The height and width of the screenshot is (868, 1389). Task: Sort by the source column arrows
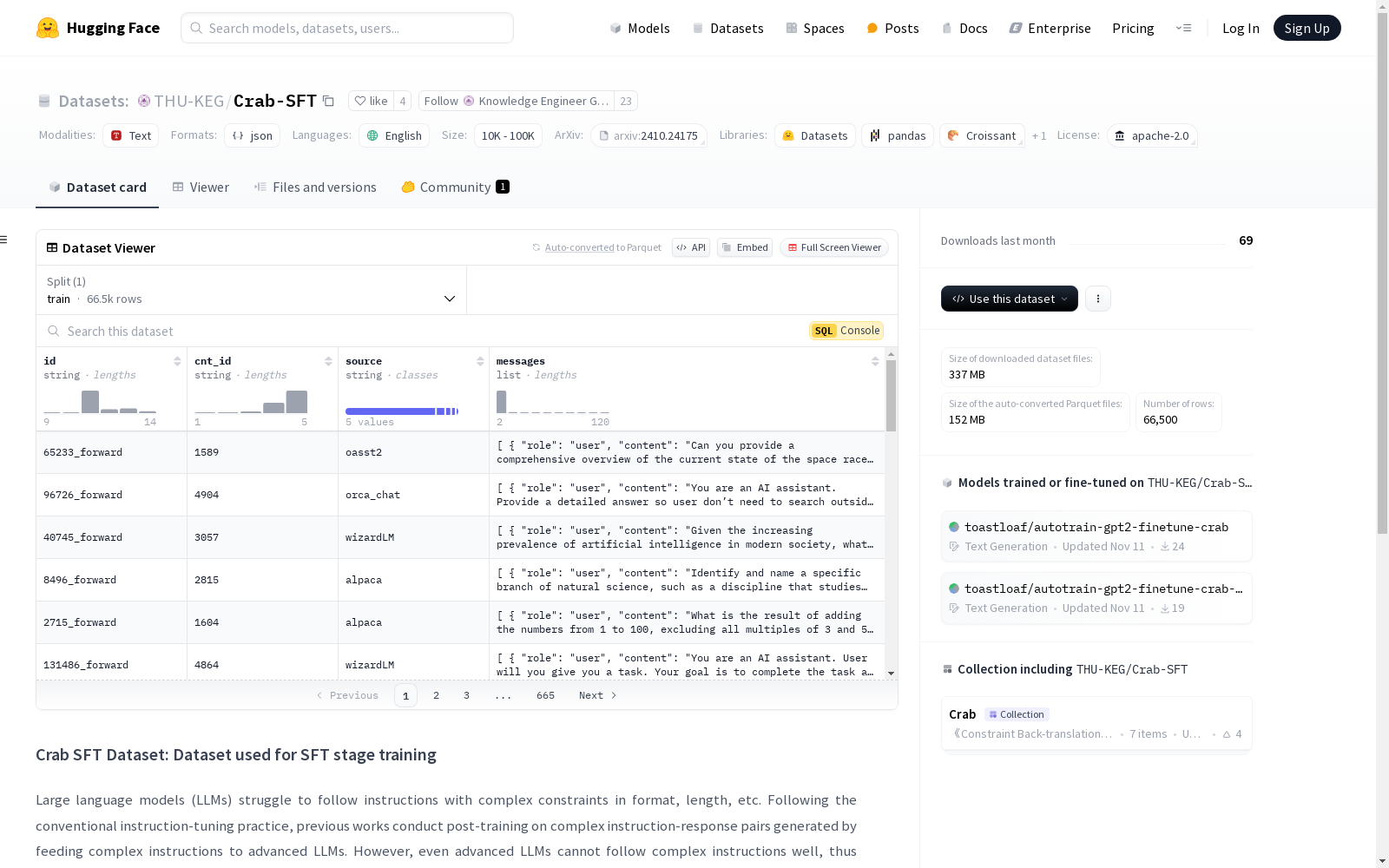pos(480,361)
